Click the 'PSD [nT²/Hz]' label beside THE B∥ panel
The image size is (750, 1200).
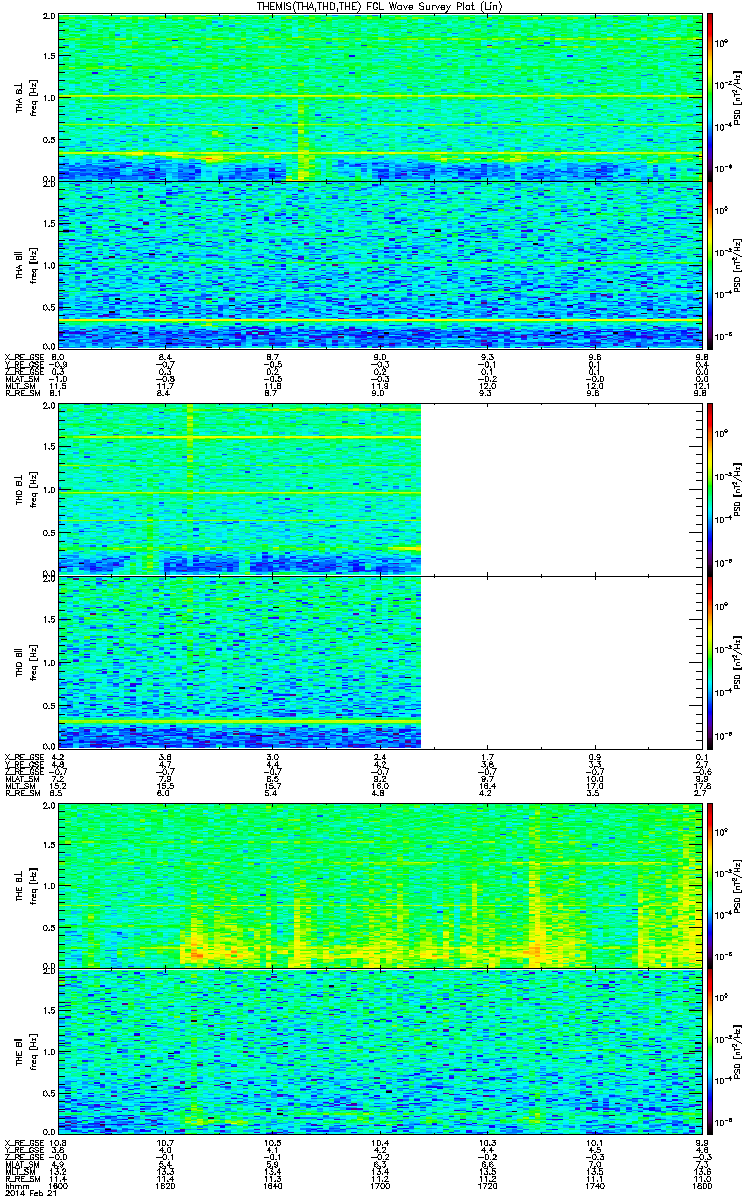pos(738,1053)
